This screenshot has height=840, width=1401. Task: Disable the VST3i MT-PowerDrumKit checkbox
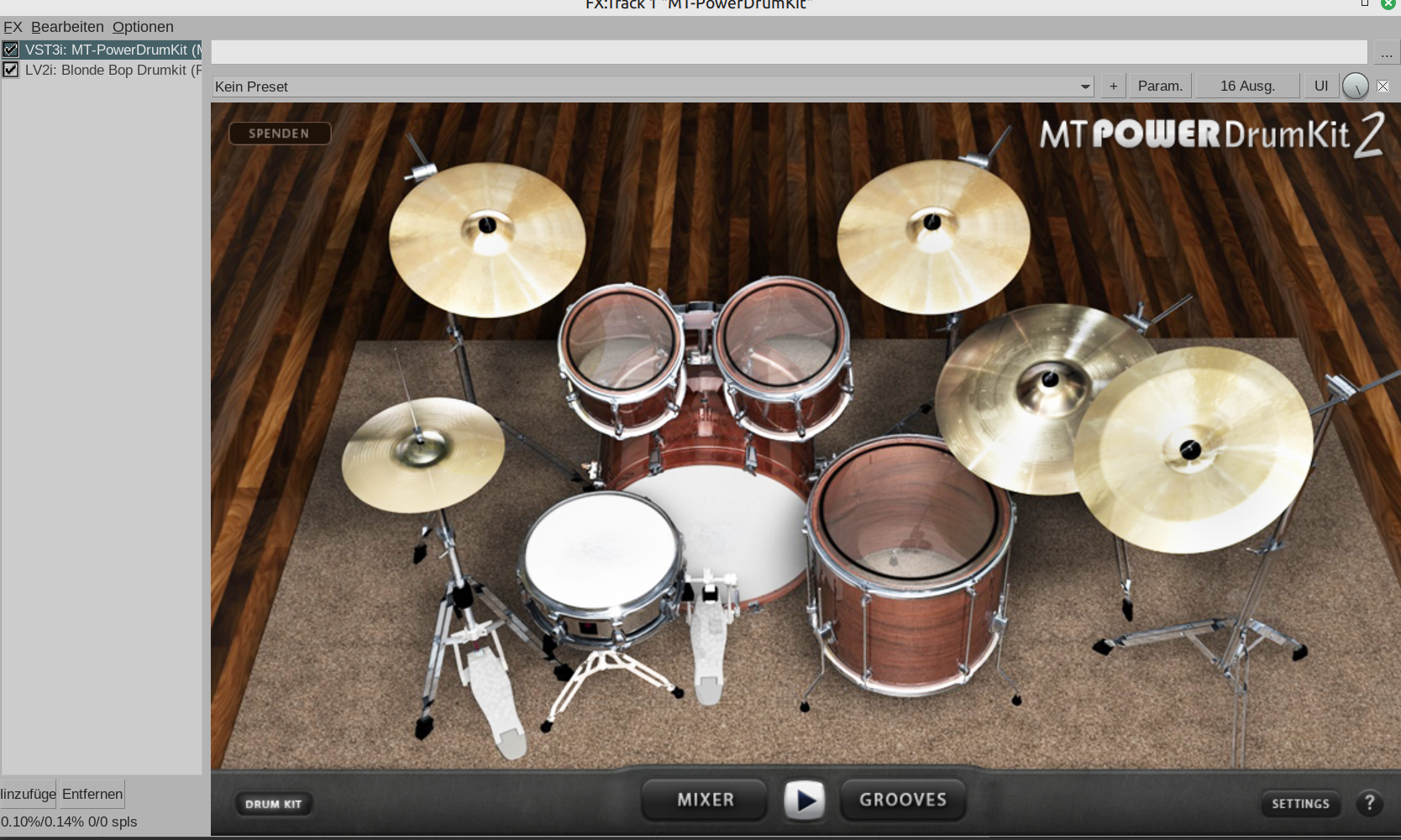(10, 50)
